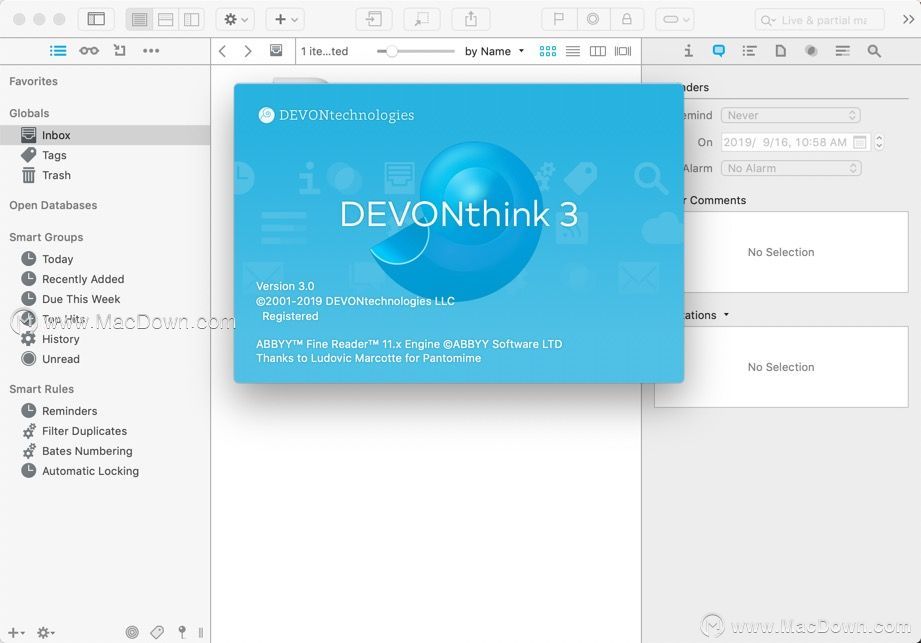This screenshot has height=643, width=921.
Task: Open the Search inspector magnifier icon
Action: click(x=874, y=51)
